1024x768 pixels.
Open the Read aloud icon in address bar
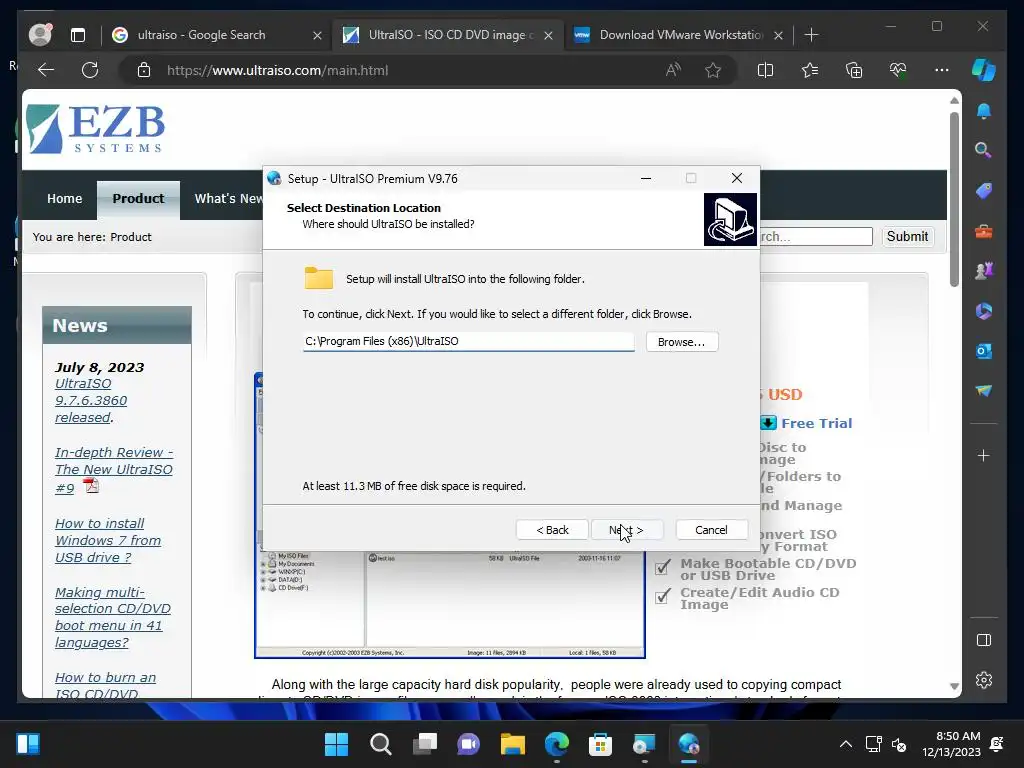tap(673, 70)
